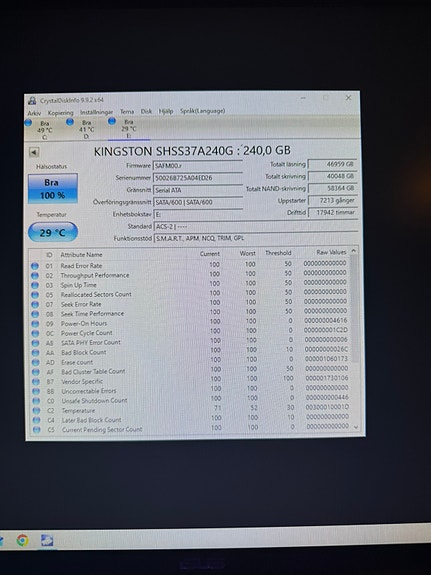Click the Bra 100 % health status button
Screen dimensions: 431x575
click(x=53, y=188)
